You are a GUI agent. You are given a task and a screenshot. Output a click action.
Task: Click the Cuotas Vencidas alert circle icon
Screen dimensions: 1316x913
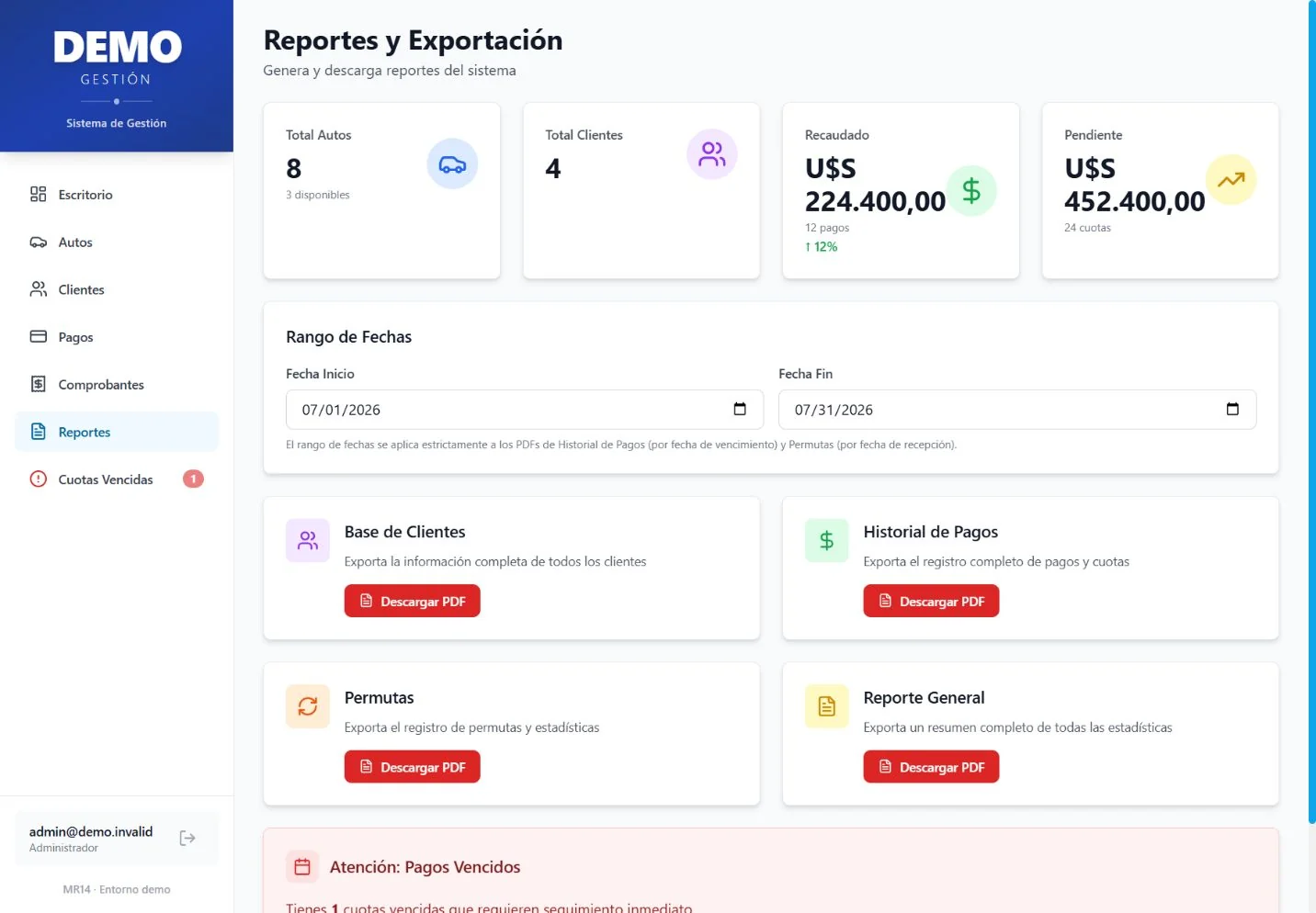(x=38, y=479)
